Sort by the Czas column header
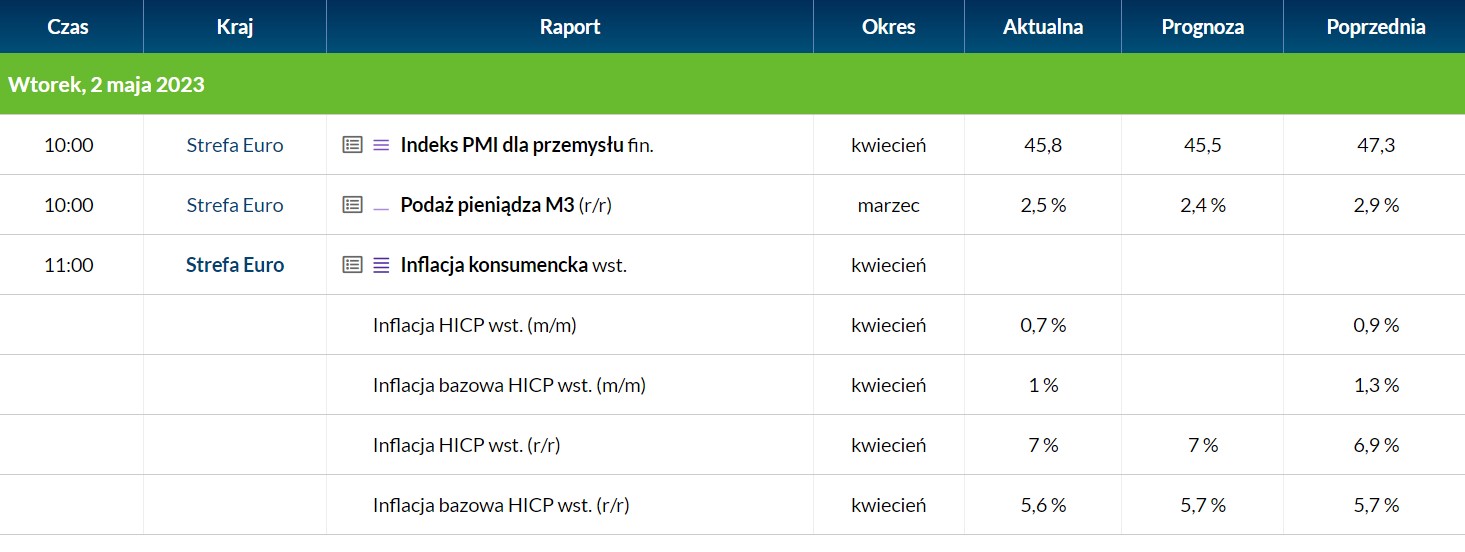The height and width of the screenshot is (552, 1465). 68,27
